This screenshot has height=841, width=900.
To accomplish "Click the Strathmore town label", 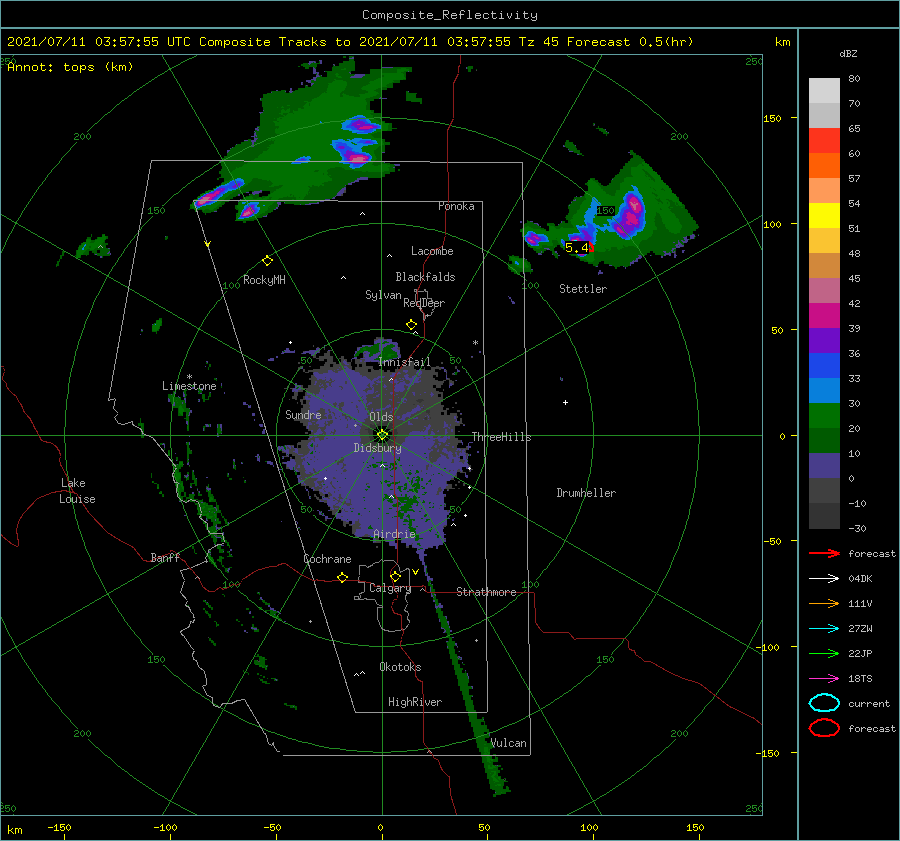I will click(x=486, y=592).
